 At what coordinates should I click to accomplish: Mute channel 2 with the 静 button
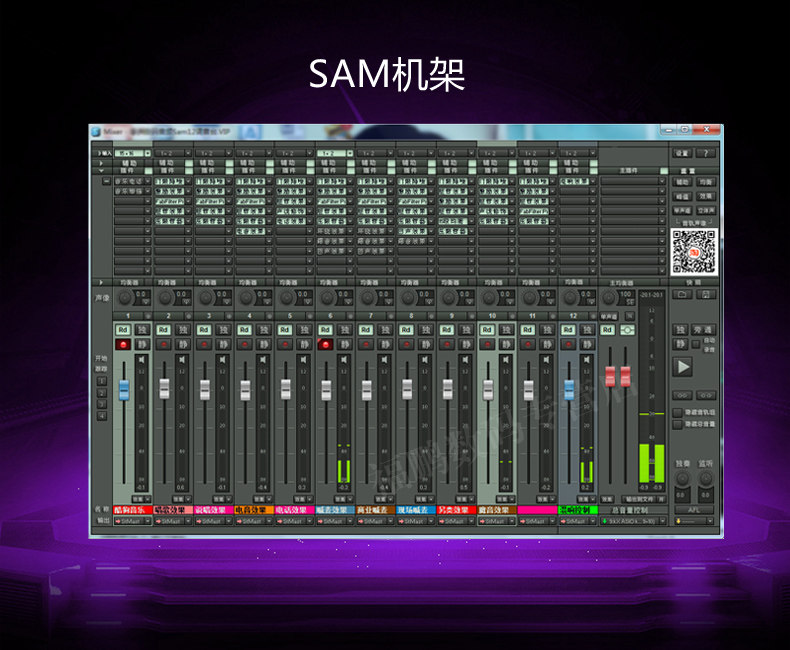click(x=182, y=345)
